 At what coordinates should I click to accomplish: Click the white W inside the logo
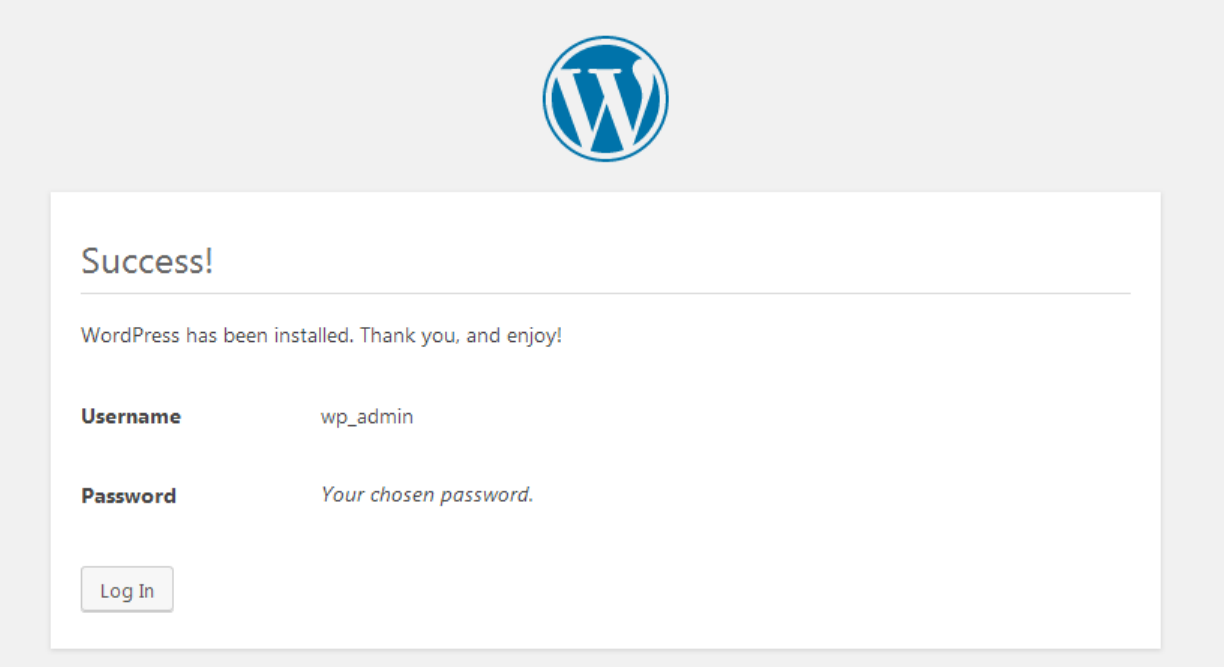[605, 101]
